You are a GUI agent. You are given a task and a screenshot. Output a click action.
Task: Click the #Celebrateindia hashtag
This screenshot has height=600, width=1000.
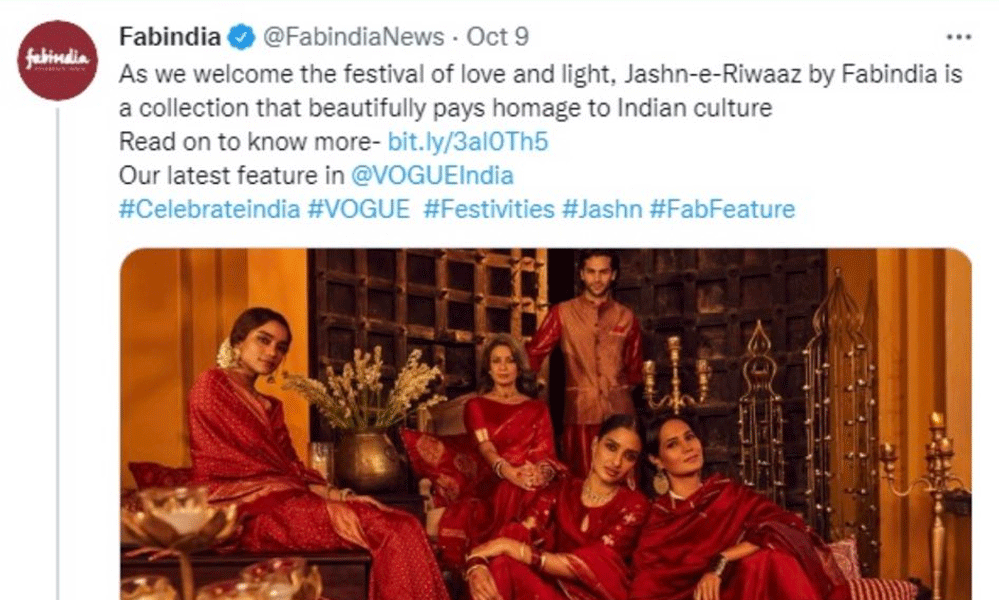(x=209, y=209)
